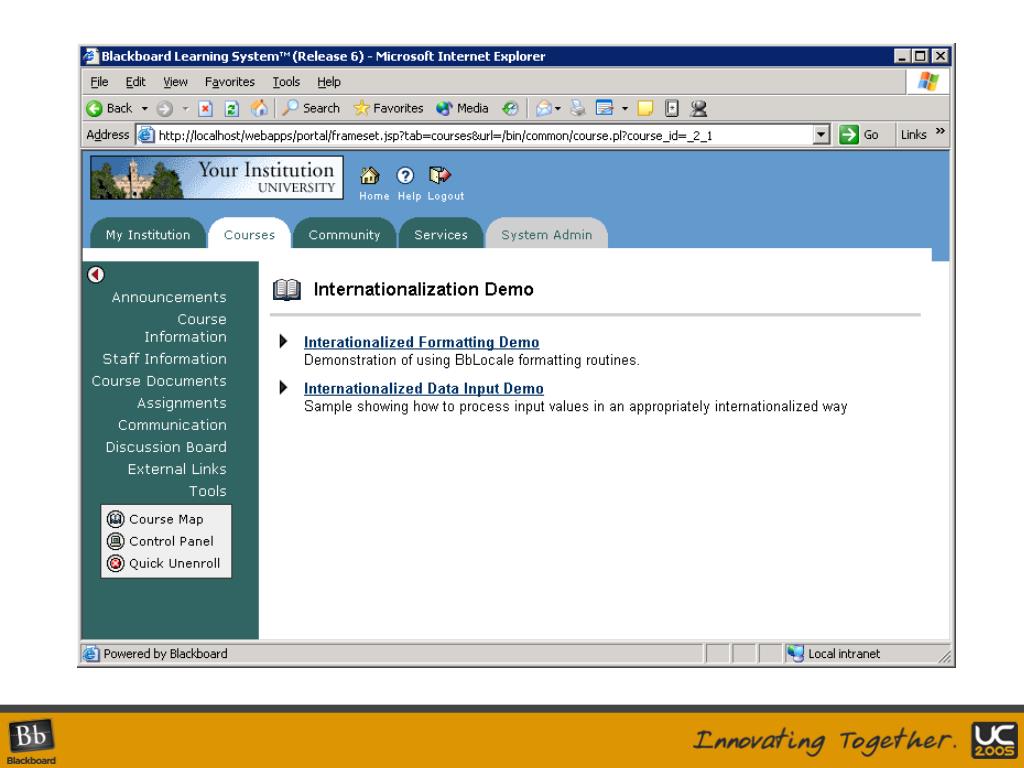Image resolution: width=1024 pixels, height=768 pixels.
Task: Open the Control Panel text link
Action: [x=171, y=541]
